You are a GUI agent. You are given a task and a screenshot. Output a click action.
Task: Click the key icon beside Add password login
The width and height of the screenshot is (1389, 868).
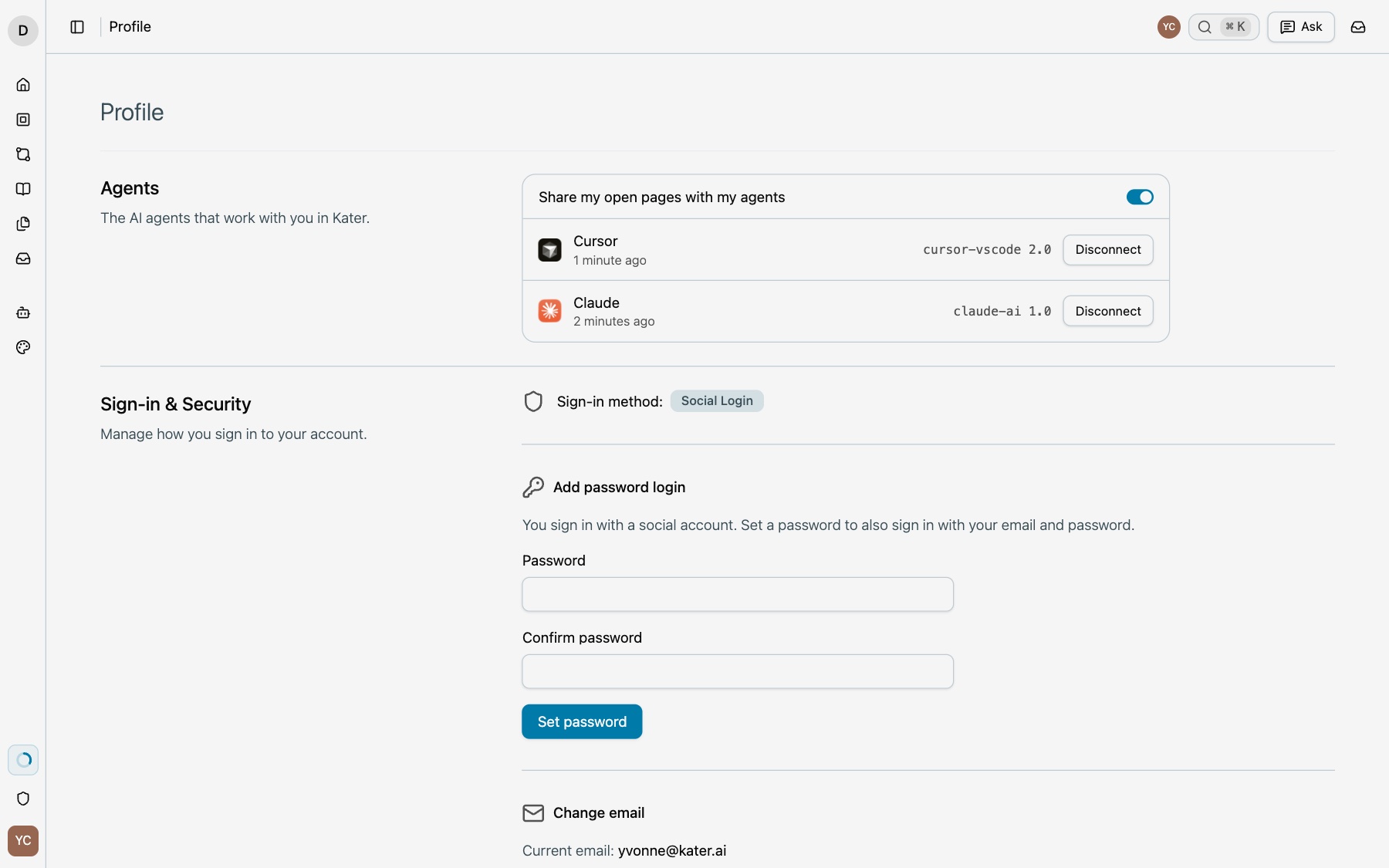coord(533,487)
